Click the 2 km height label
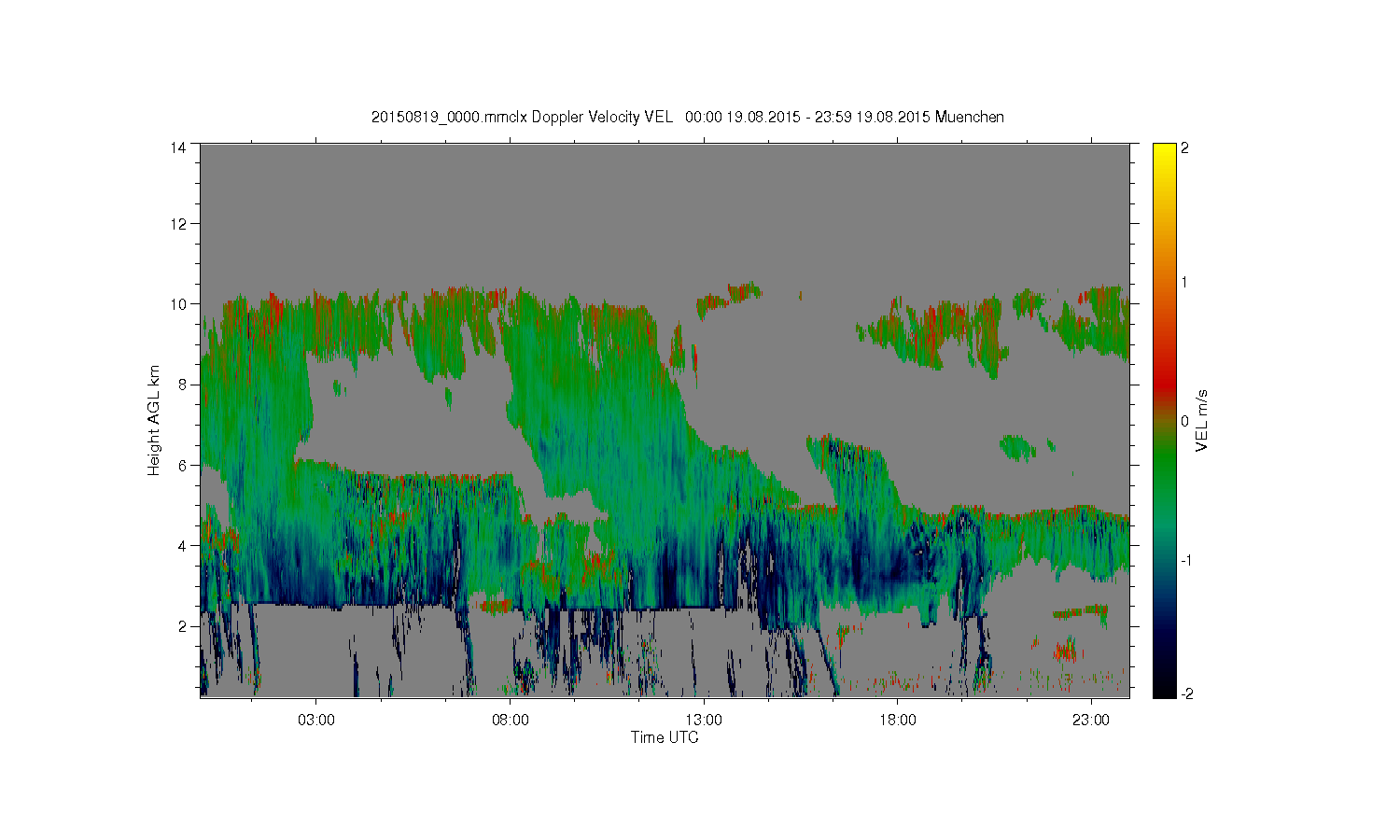Screen dimensions: 1400x840 [182, 625]
